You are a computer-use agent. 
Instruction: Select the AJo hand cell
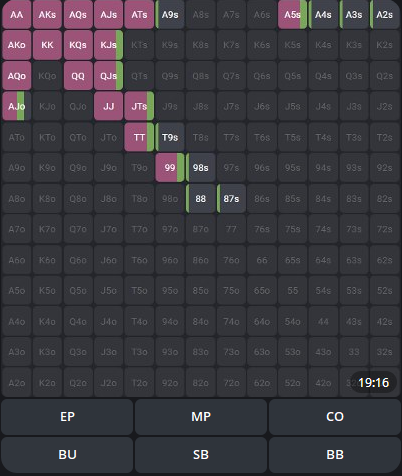pyautogui.click(x=17, y=106)
